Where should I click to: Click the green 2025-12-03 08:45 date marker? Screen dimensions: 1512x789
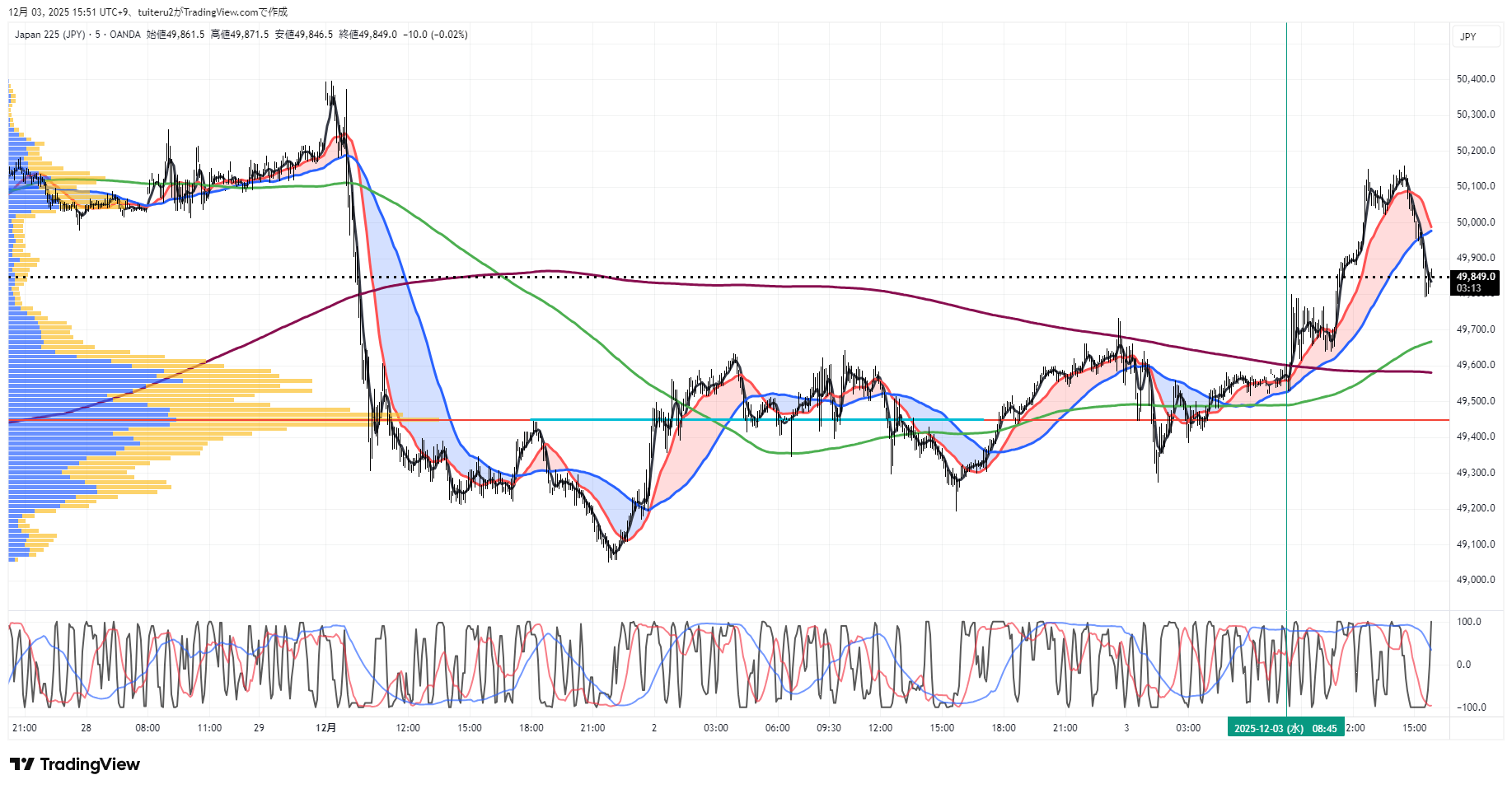click(1285, 728)
